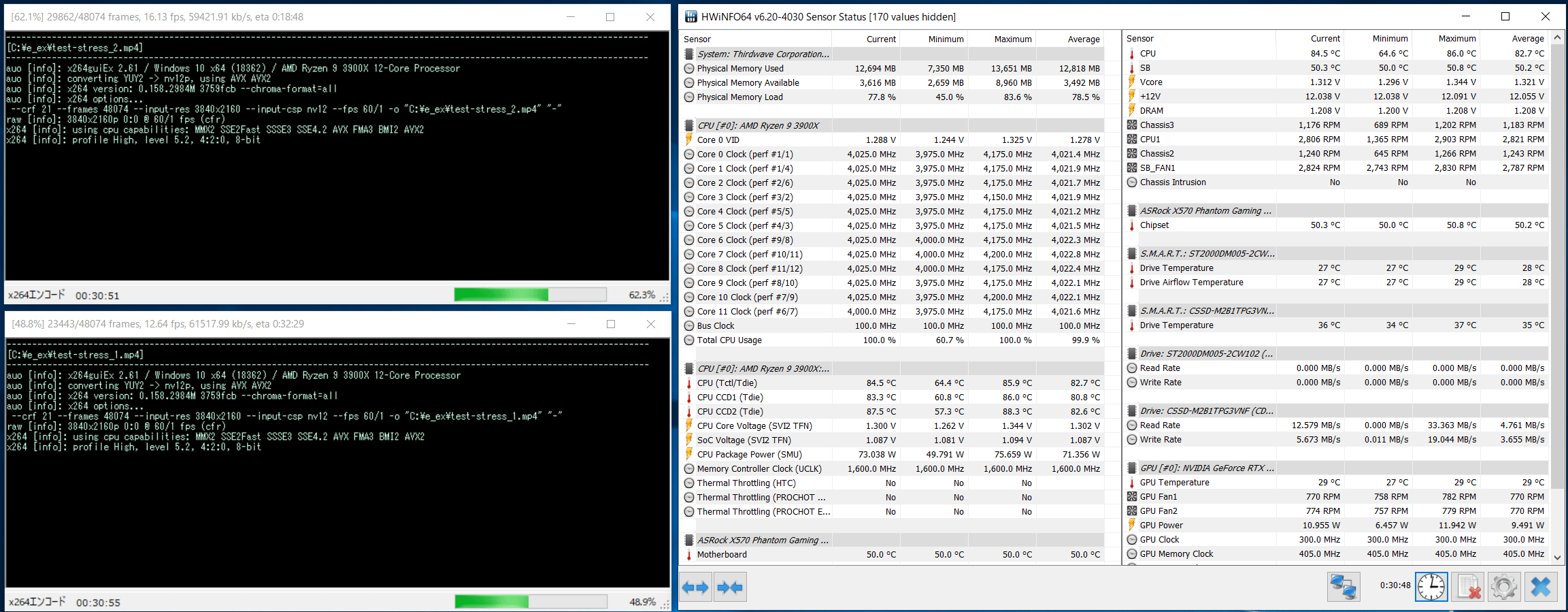Screen dimensions: 1568x612
Task: Select Memory Controller Clock (UCLK) row
Action: tap(892, 468)
